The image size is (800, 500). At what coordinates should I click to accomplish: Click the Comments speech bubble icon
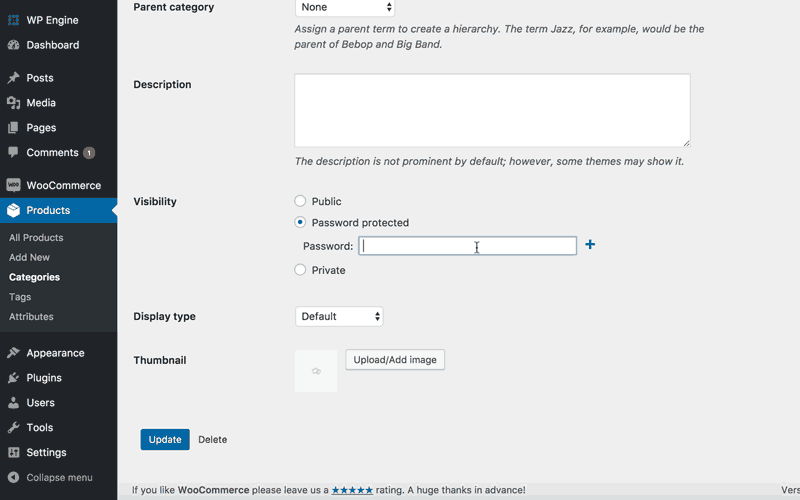point(14,152)
